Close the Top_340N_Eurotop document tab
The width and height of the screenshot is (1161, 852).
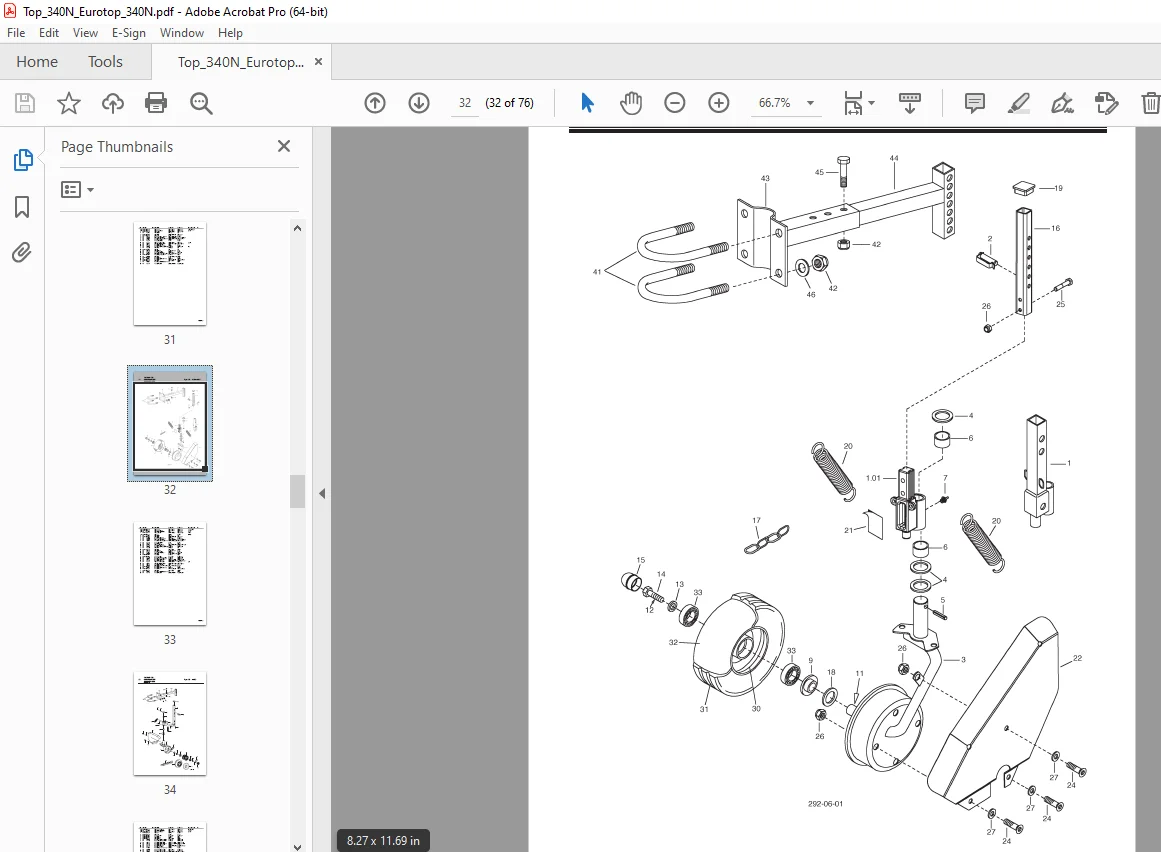[x=318, y=61]
